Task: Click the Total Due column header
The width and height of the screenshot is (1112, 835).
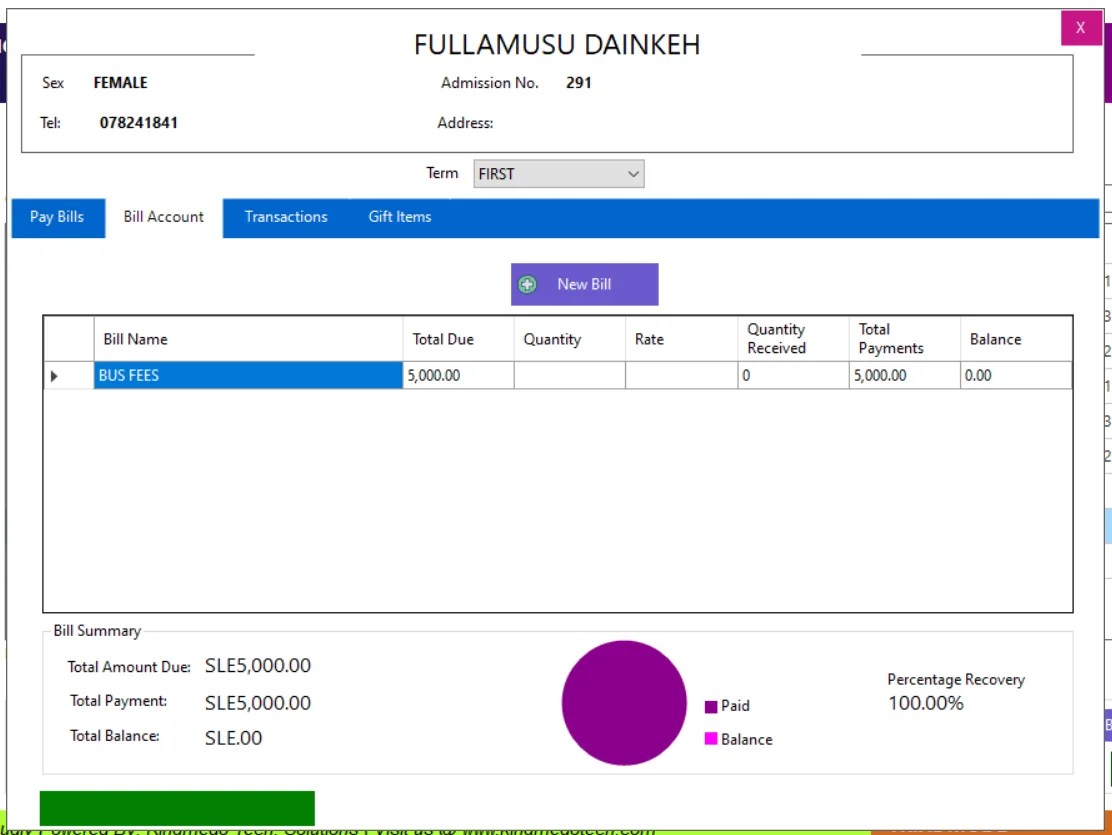Action: pos(458,339)
